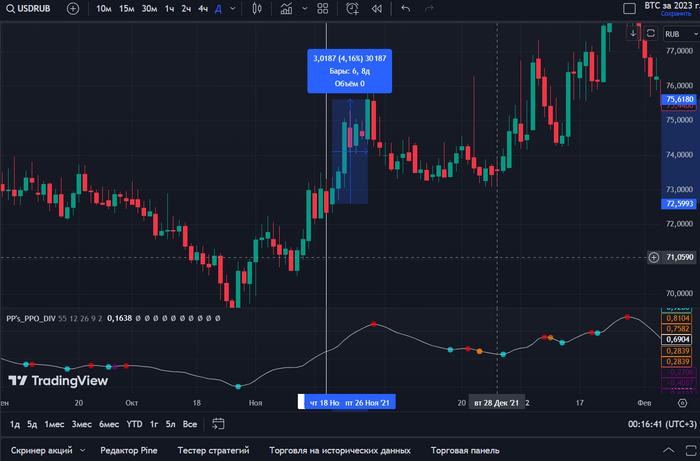Click the blue measurement info box
This screenshot has height=461, width=700.
click(x=350, y=71)
